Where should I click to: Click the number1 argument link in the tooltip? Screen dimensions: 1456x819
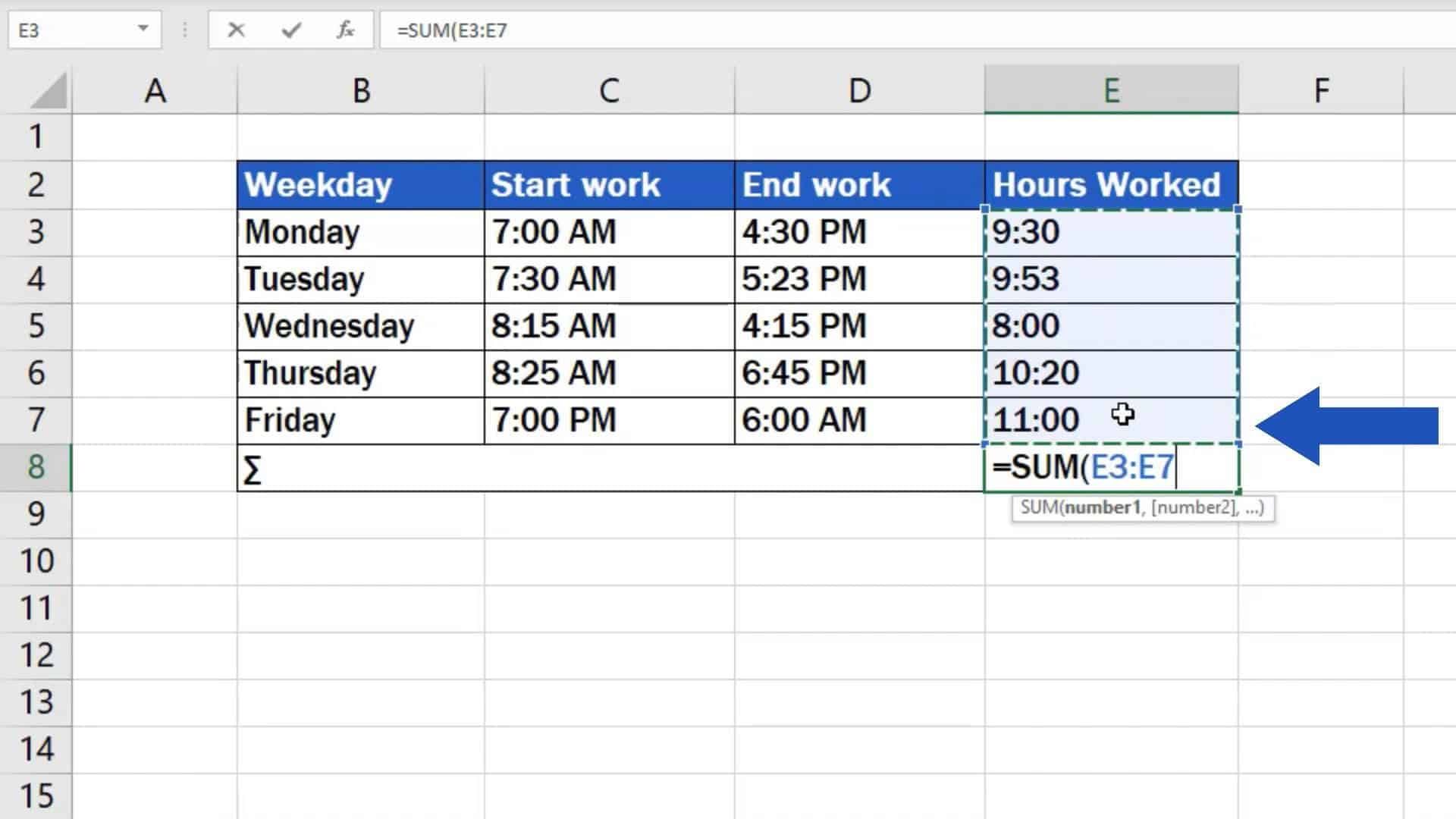(x=1103, y=508)
